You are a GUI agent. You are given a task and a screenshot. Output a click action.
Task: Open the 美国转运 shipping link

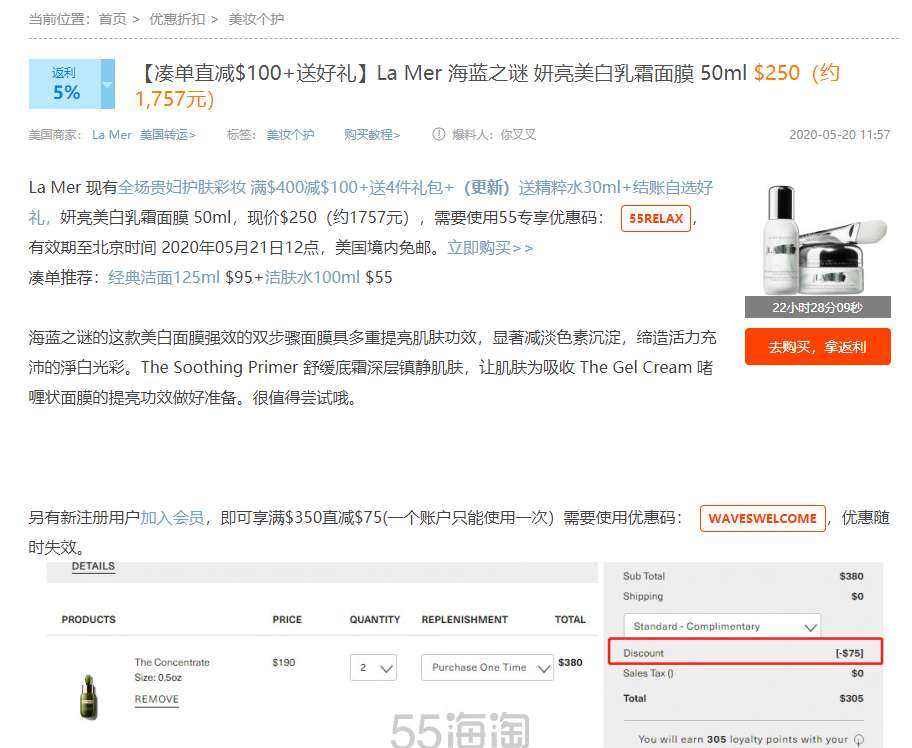168,135
